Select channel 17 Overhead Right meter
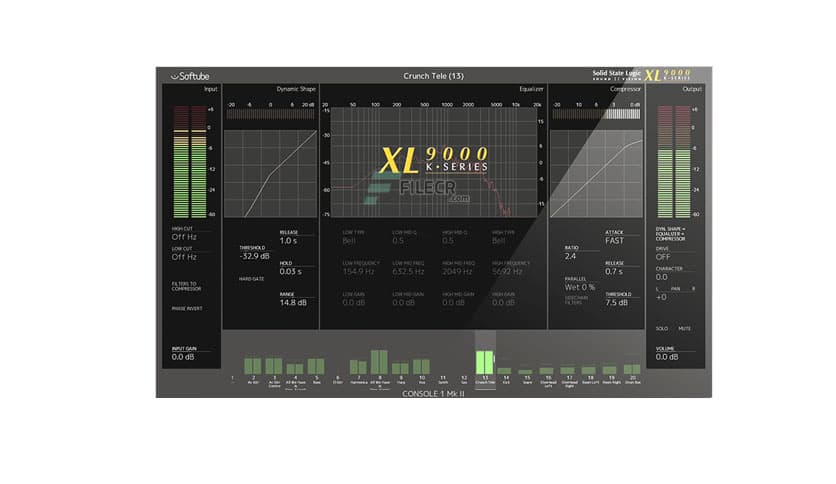Screen dimensions: 836x484 click(568, 370)
